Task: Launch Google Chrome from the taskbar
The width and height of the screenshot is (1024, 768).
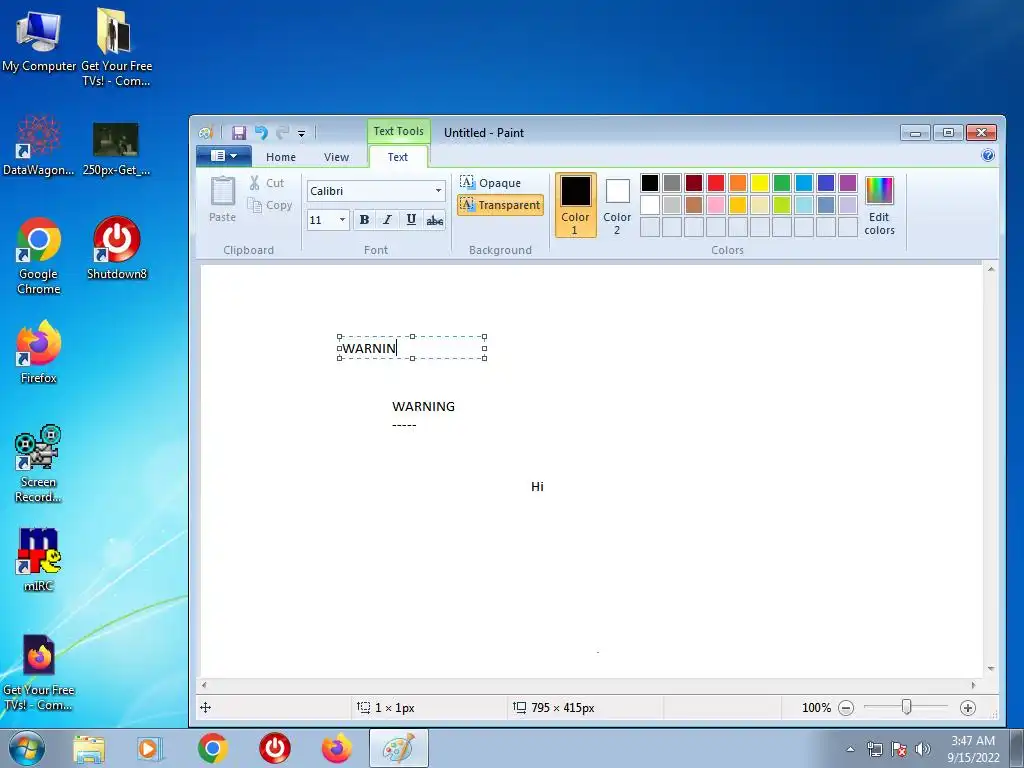Action: click(x=213, y=748)
